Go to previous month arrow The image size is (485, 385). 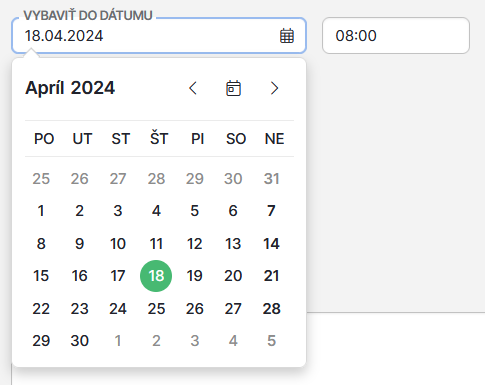click(193, 88)
